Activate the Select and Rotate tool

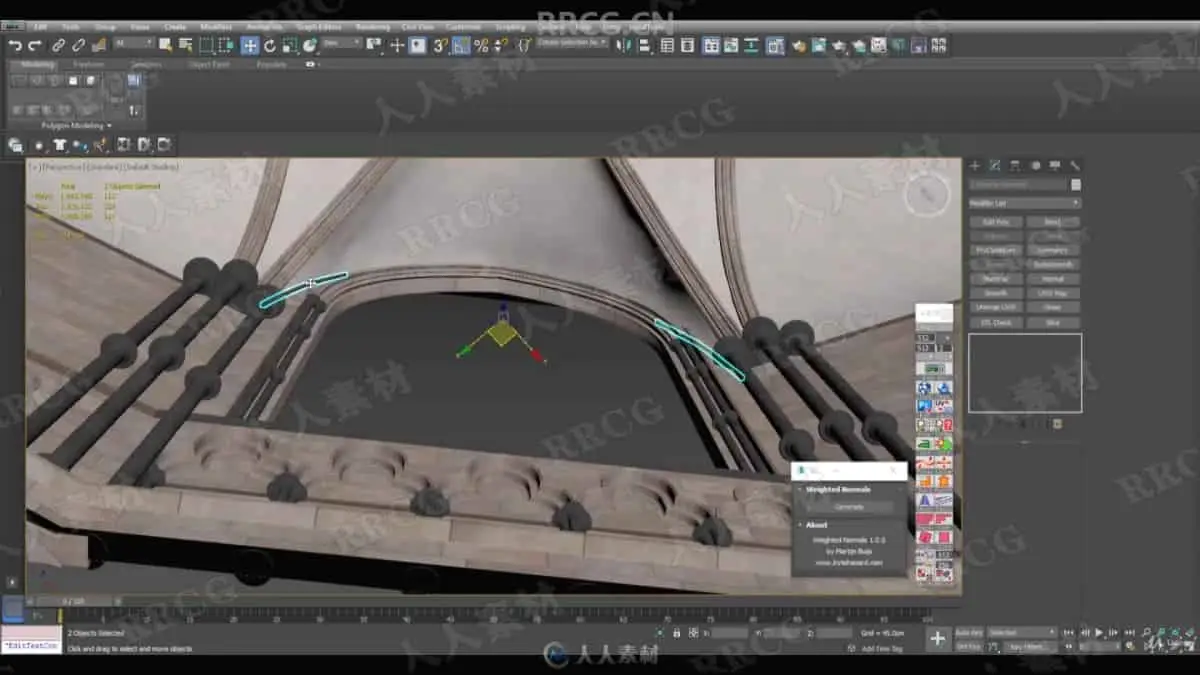[x=270, y=45]
